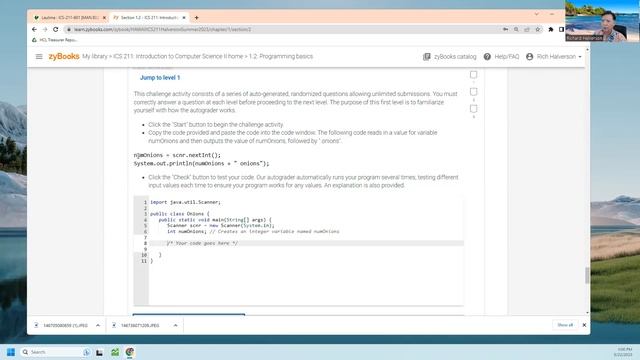Click the System.out.println sample code line
This screenshot has height=360, width=640.
click(201, 163)
